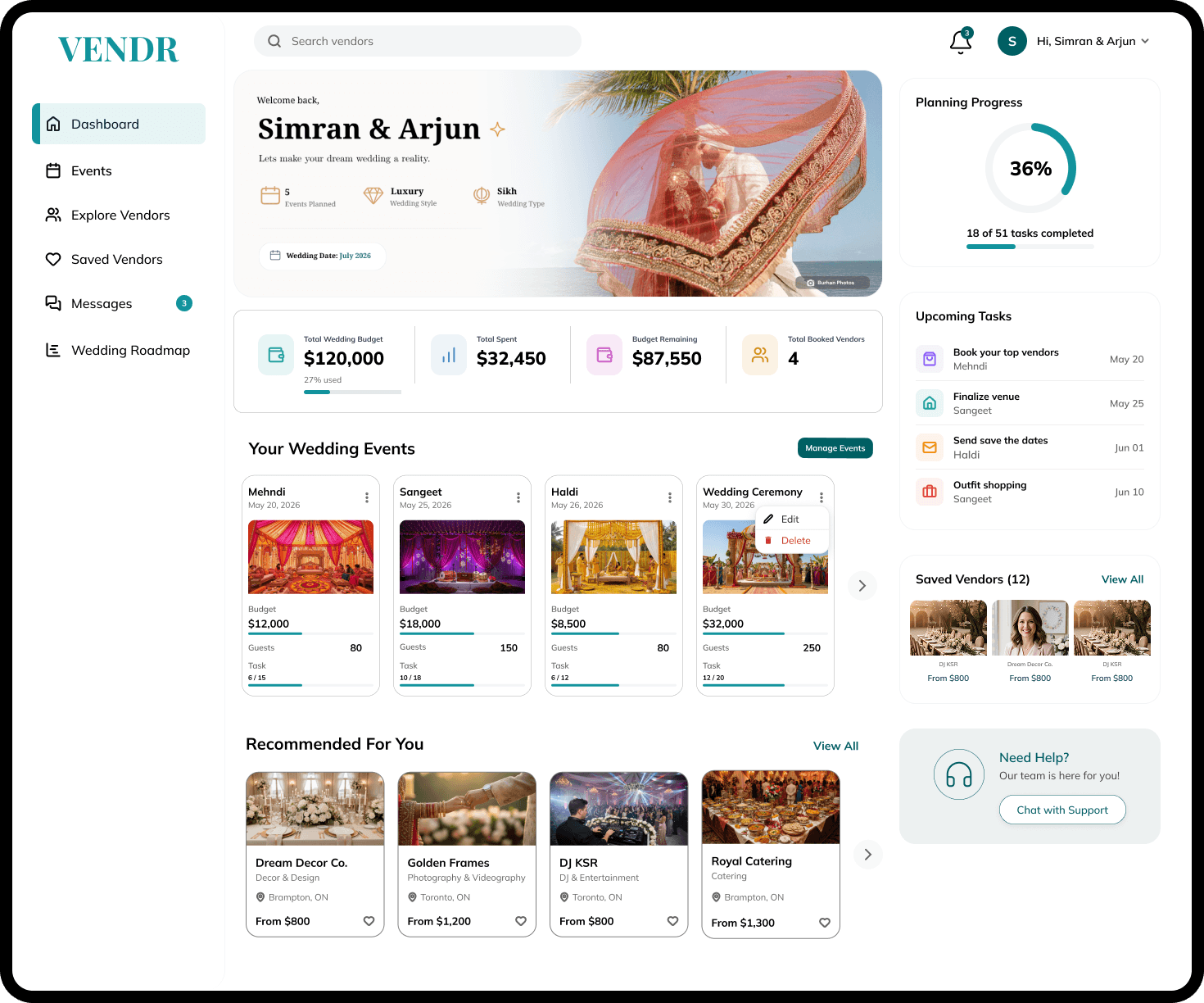
Task: Open Haldi event options menu
Action: (670, 497)
